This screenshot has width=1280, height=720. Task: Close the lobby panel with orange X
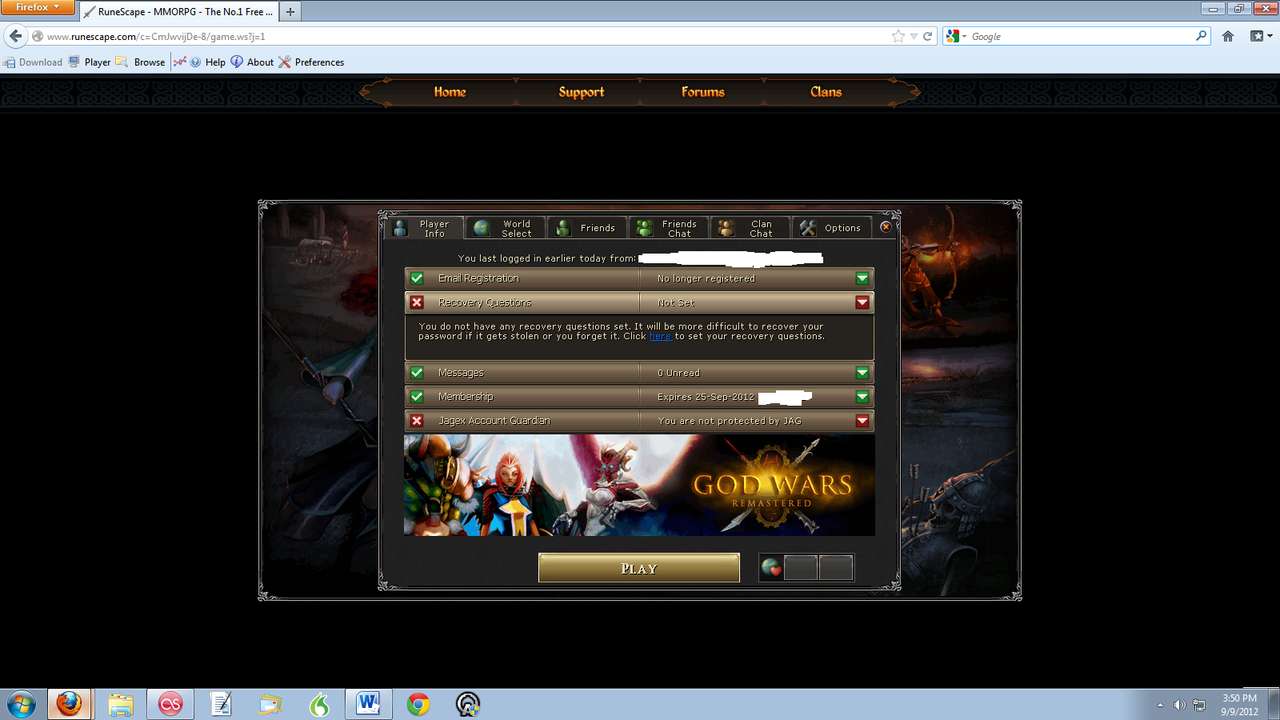click(x=885, y=227)
